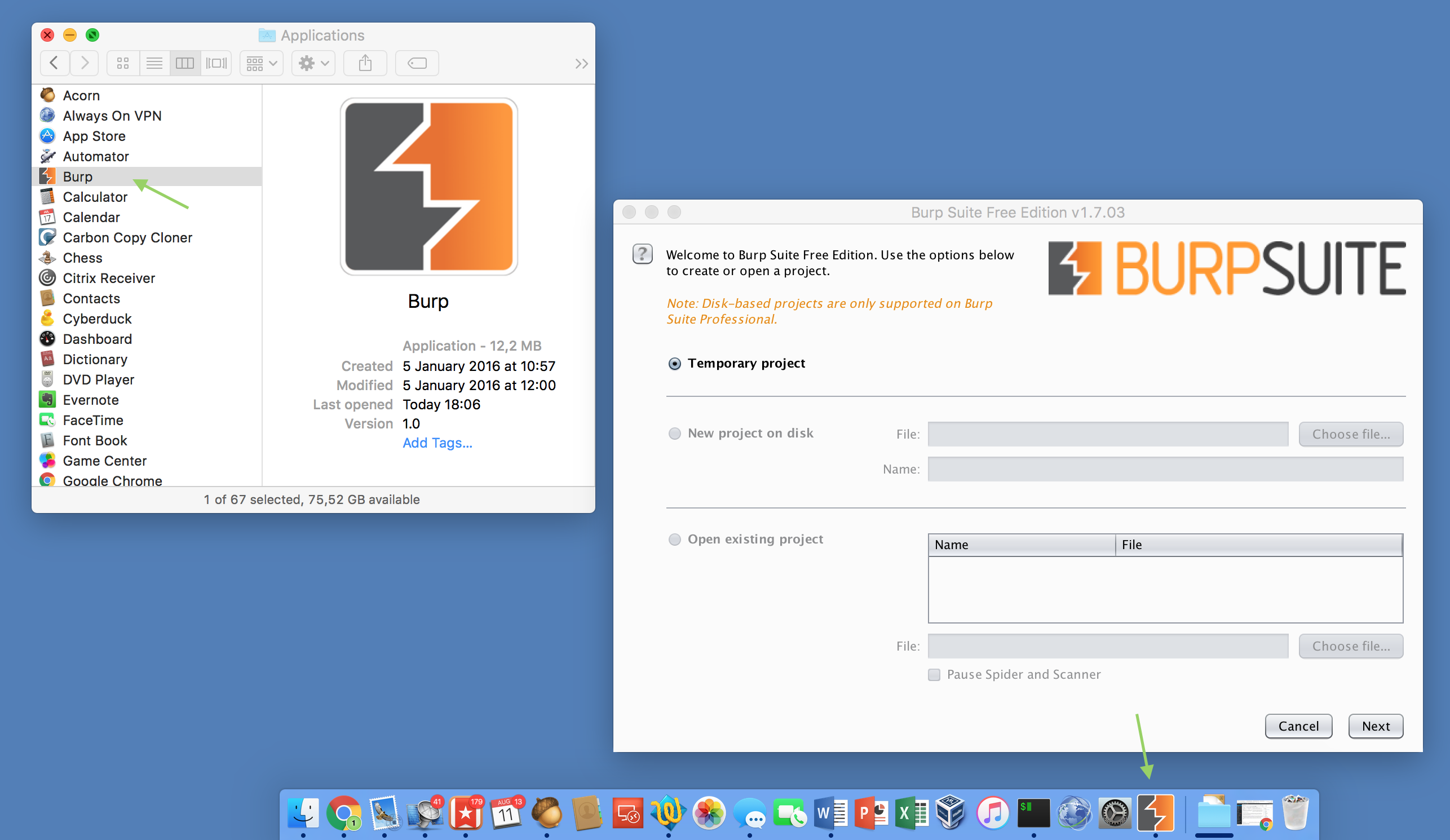The image size is (1450, 840).
Task: Select Temporary project radio button
Action: (x=674, y=364)
